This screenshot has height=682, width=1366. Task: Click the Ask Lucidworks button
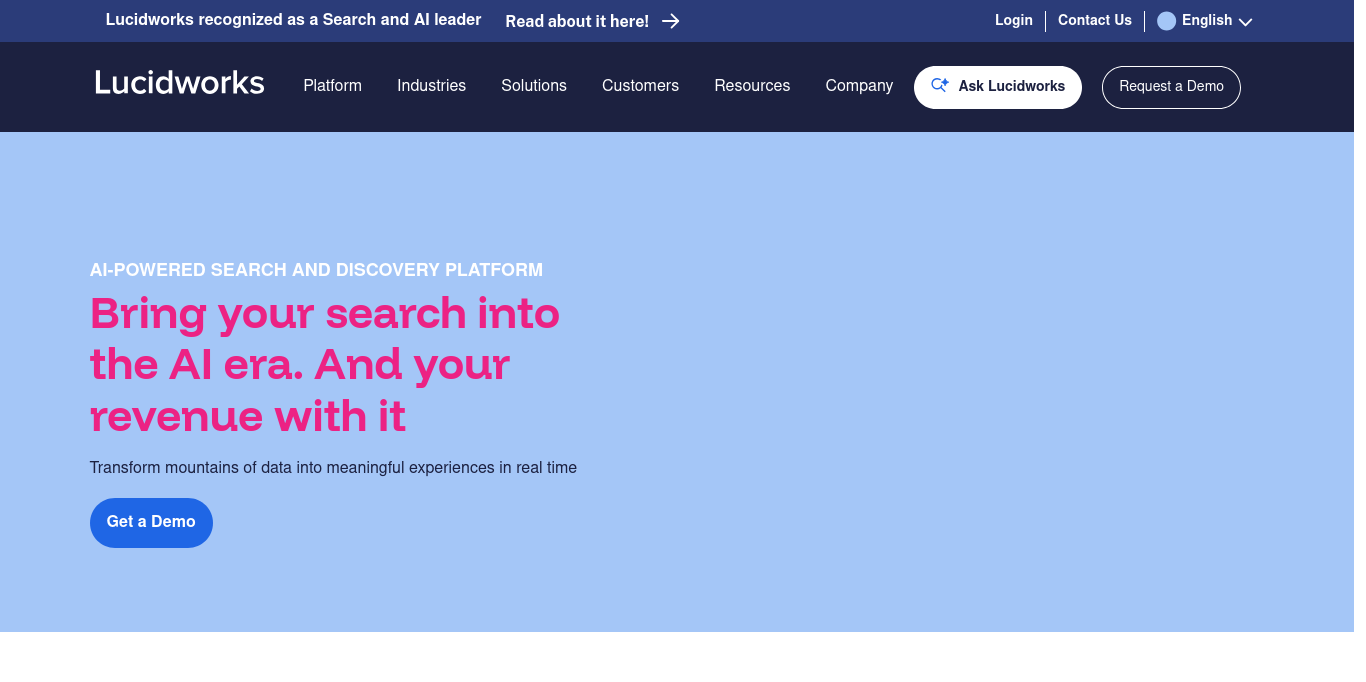[998, 87]
